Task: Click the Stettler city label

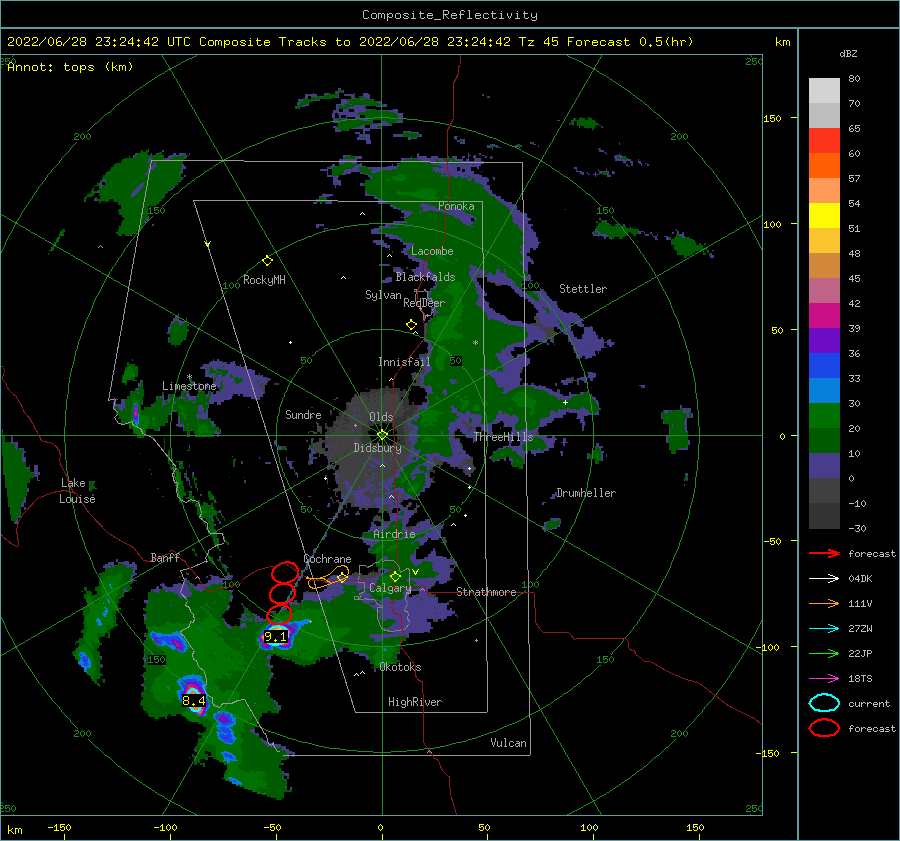Action: 583,289
